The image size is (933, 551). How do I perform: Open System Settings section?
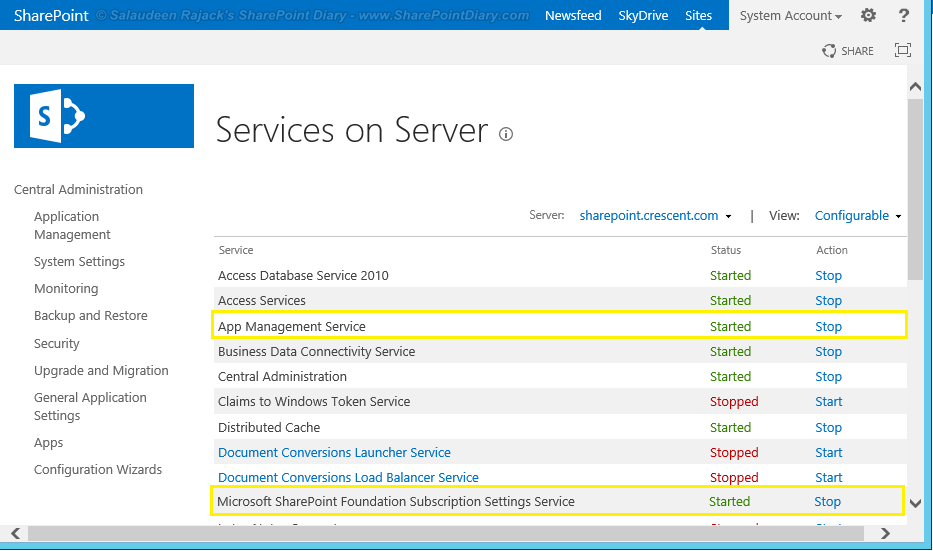coord(79,261)
